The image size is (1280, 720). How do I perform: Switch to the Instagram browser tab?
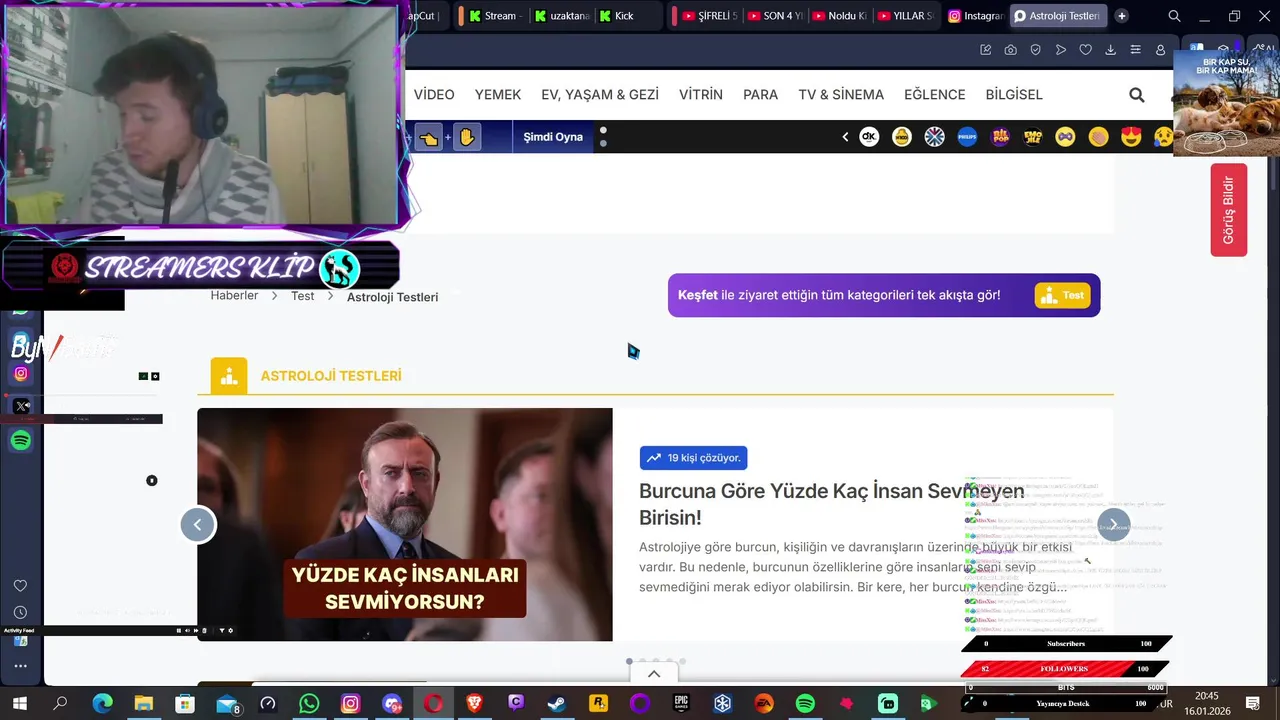[x=975, y=16]
